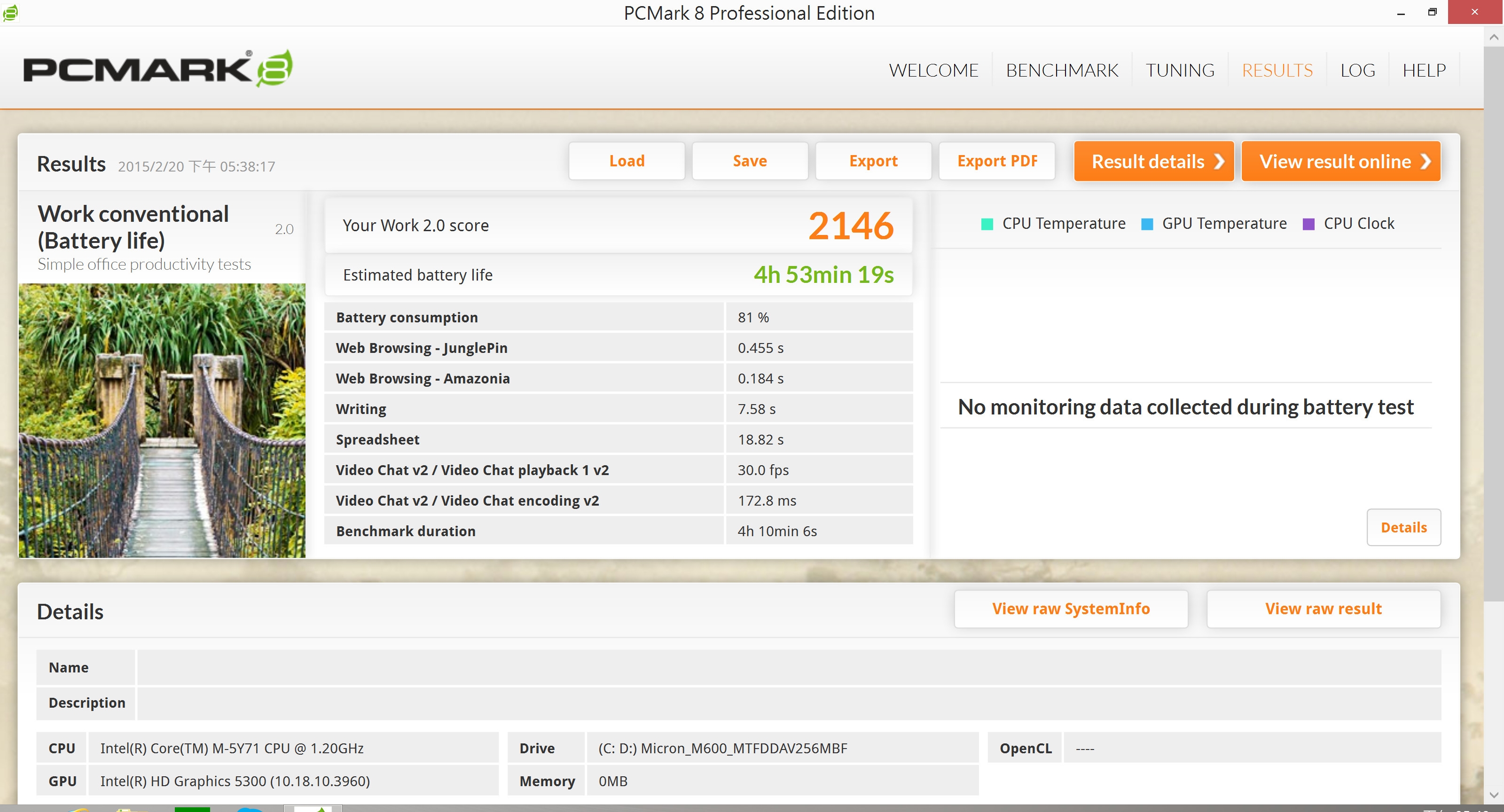Viewport: 1504px width, 812px height.
Task: Select the Web Browsing - Amazonia row
Action: click(x=619, y=378)
